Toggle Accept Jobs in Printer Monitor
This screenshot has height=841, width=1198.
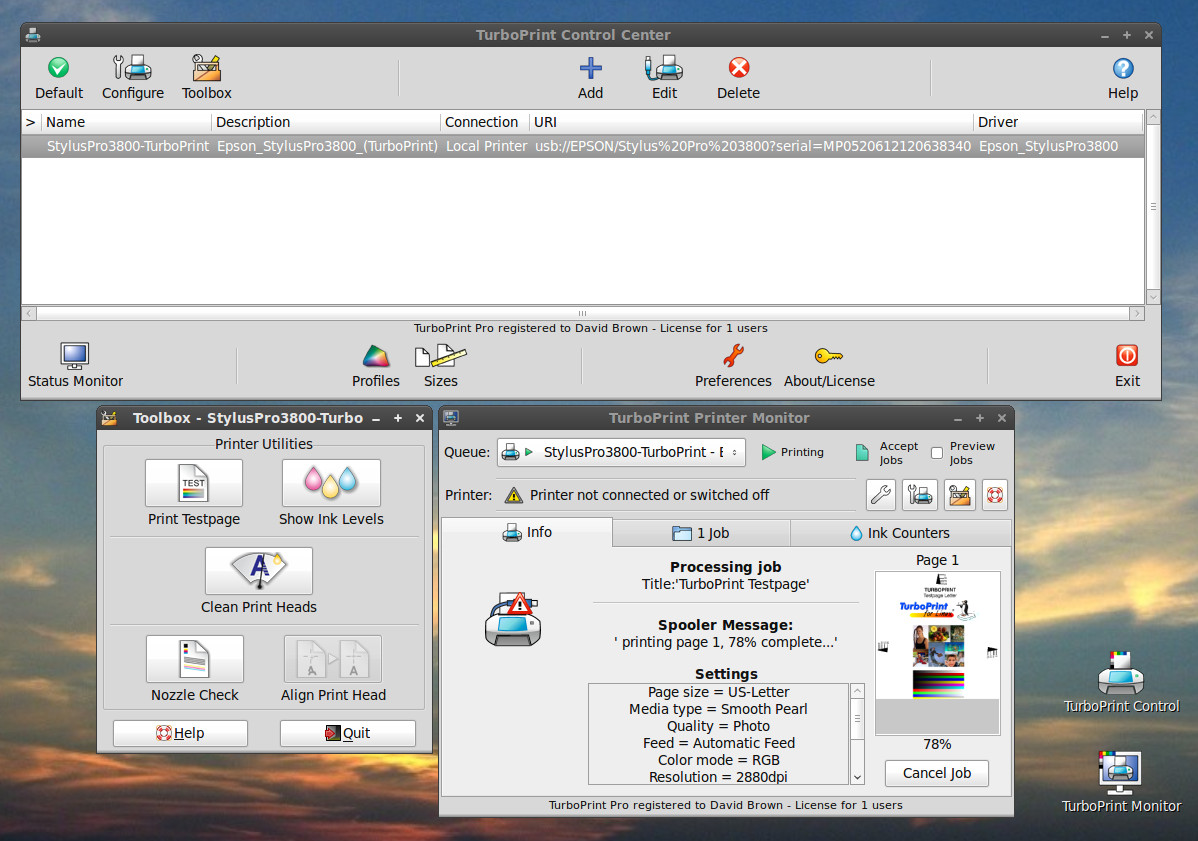(862, 453)
